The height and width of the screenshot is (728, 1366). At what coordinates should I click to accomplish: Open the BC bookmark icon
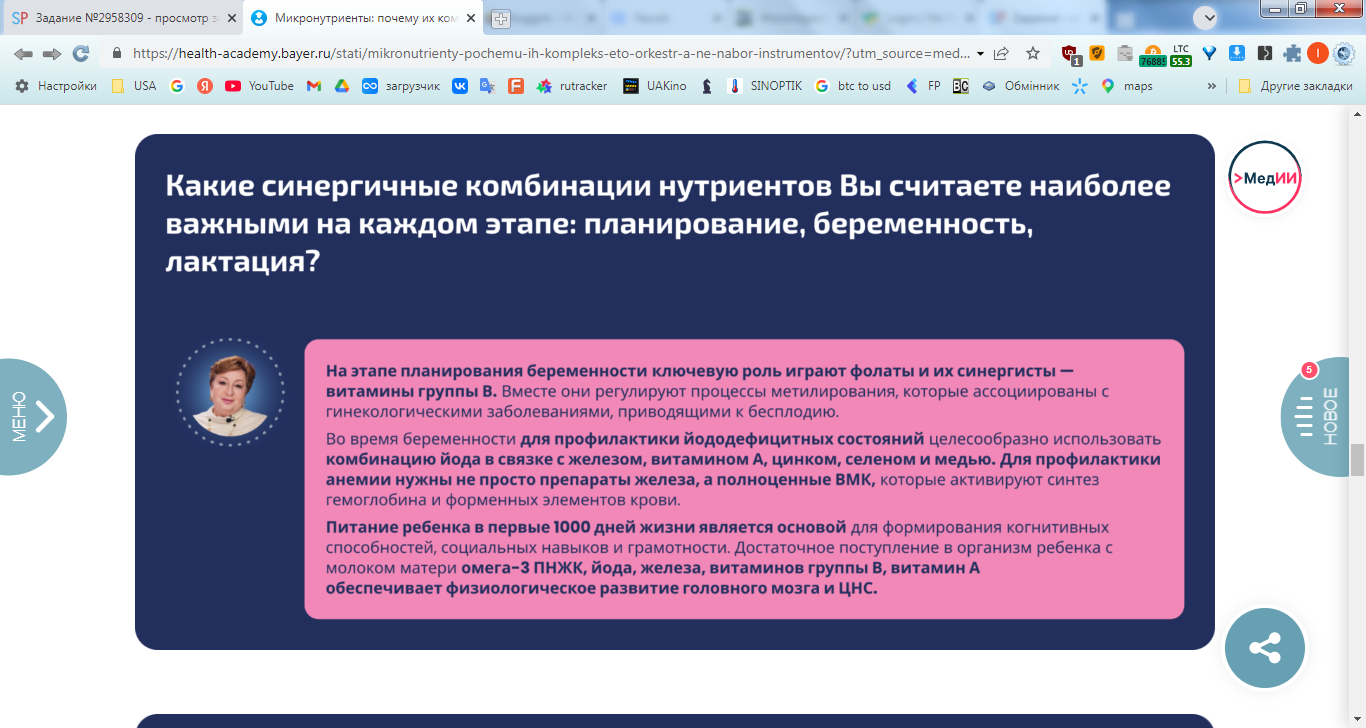(960, 86)
